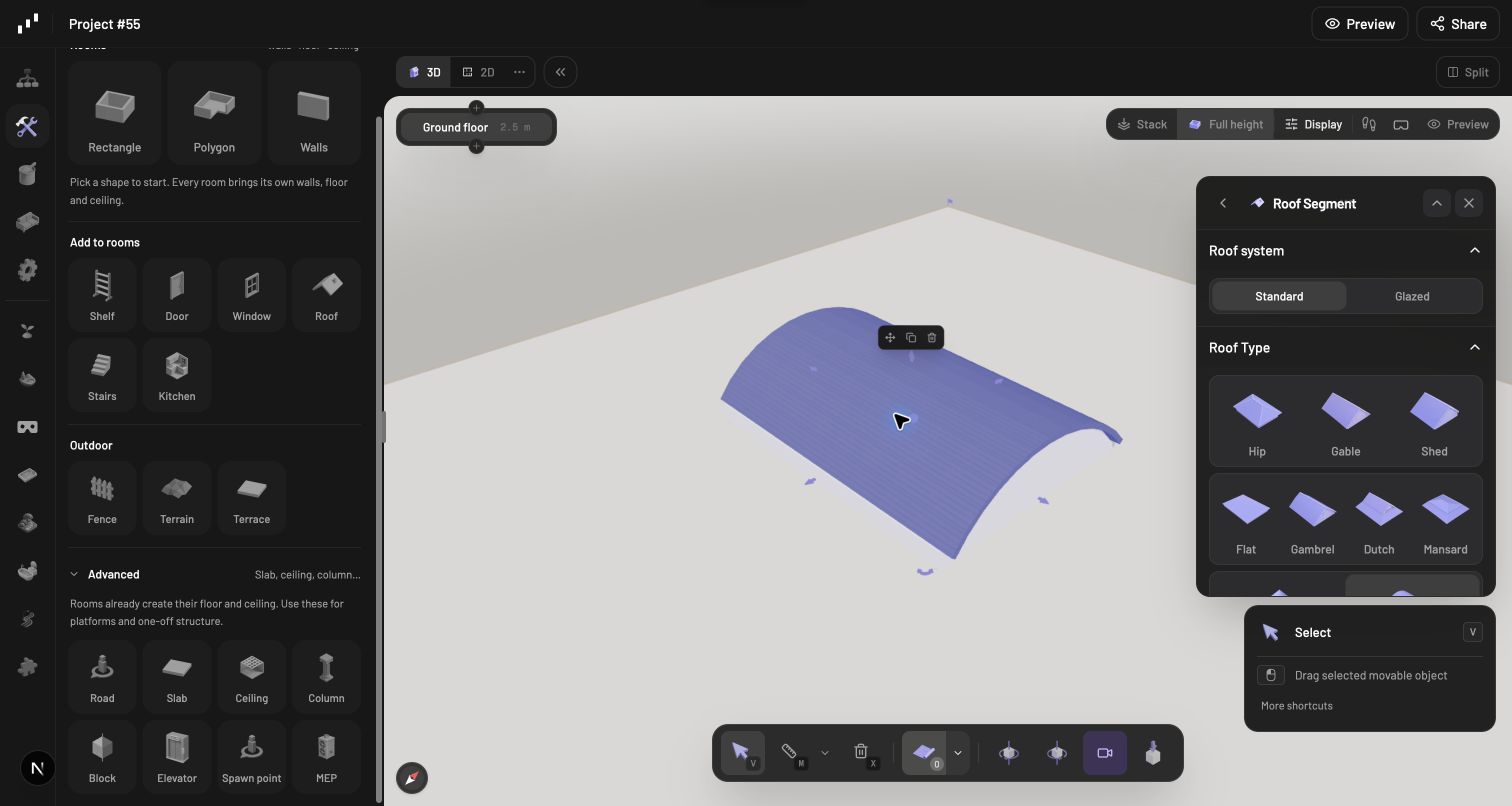1512x806 pixels.
Task: Switch to 2D view tab
Action: (x=478, y=72)
